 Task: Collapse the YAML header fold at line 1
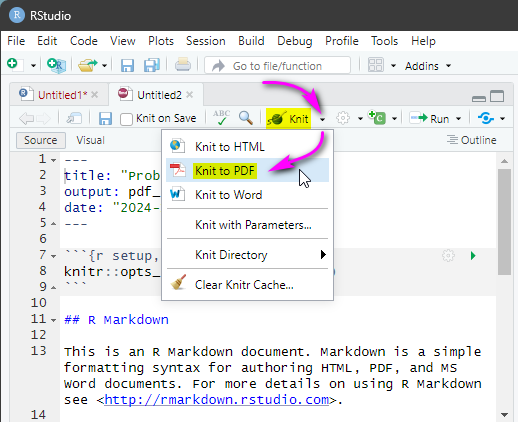[54, 160]
